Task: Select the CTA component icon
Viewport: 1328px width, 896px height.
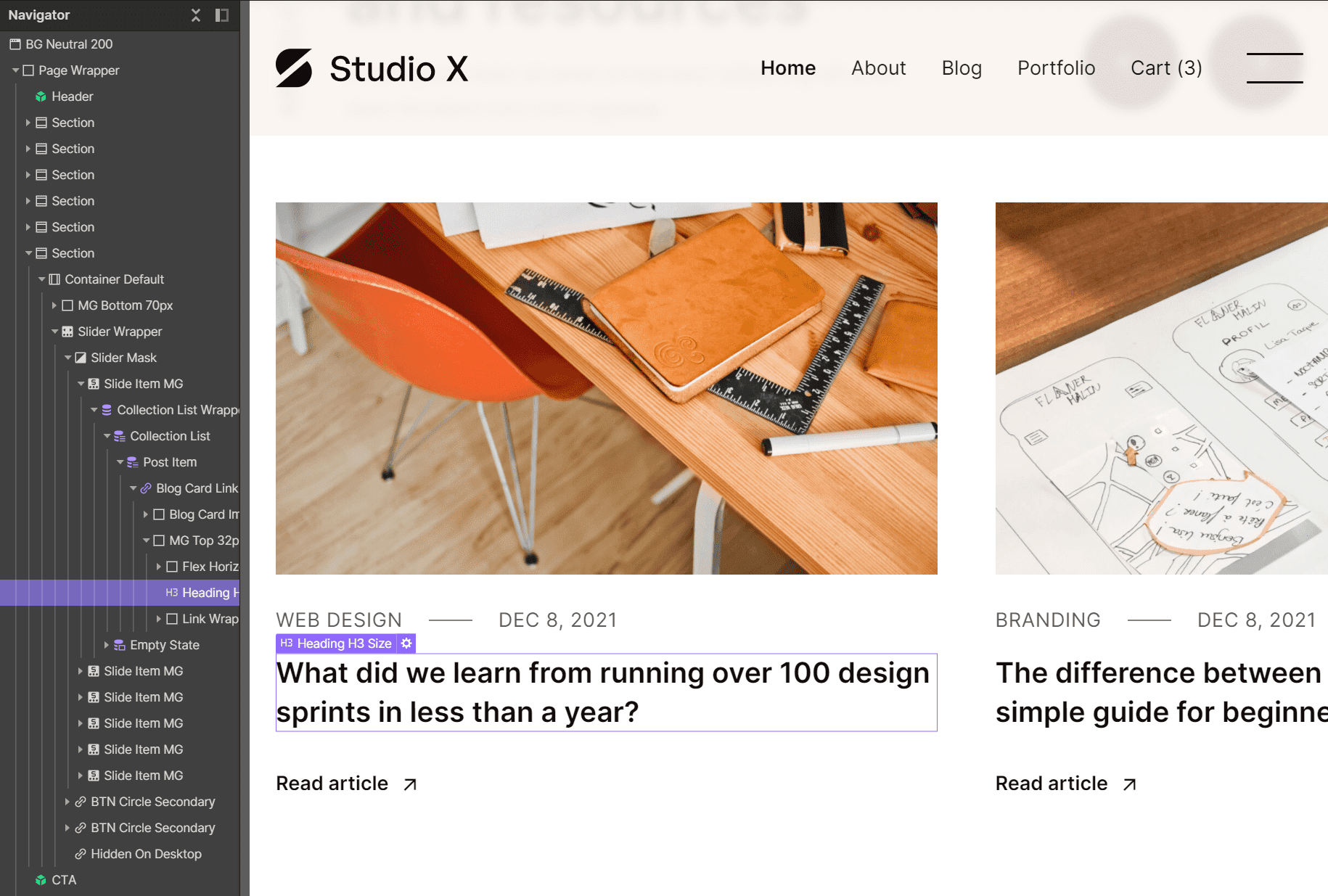Action: tap(41, 880)
